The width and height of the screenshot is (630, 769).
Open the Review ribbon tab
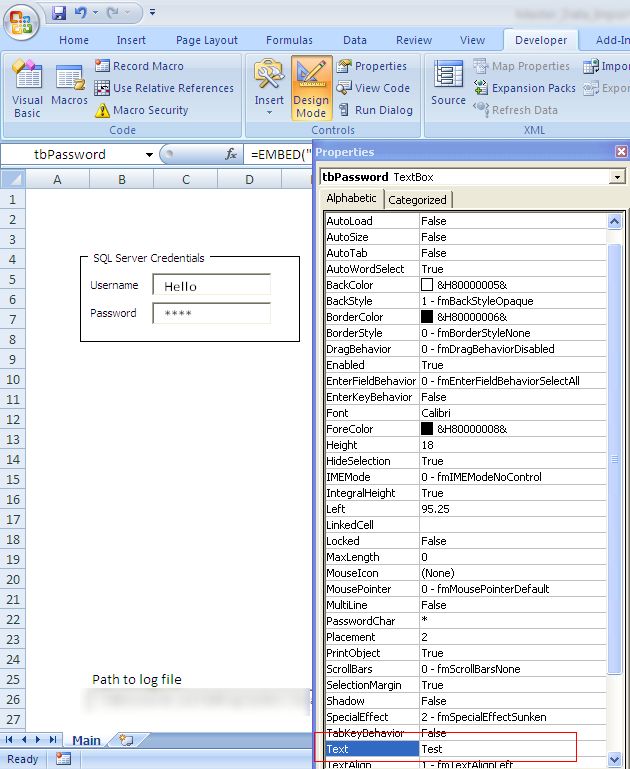pos(414,40)
